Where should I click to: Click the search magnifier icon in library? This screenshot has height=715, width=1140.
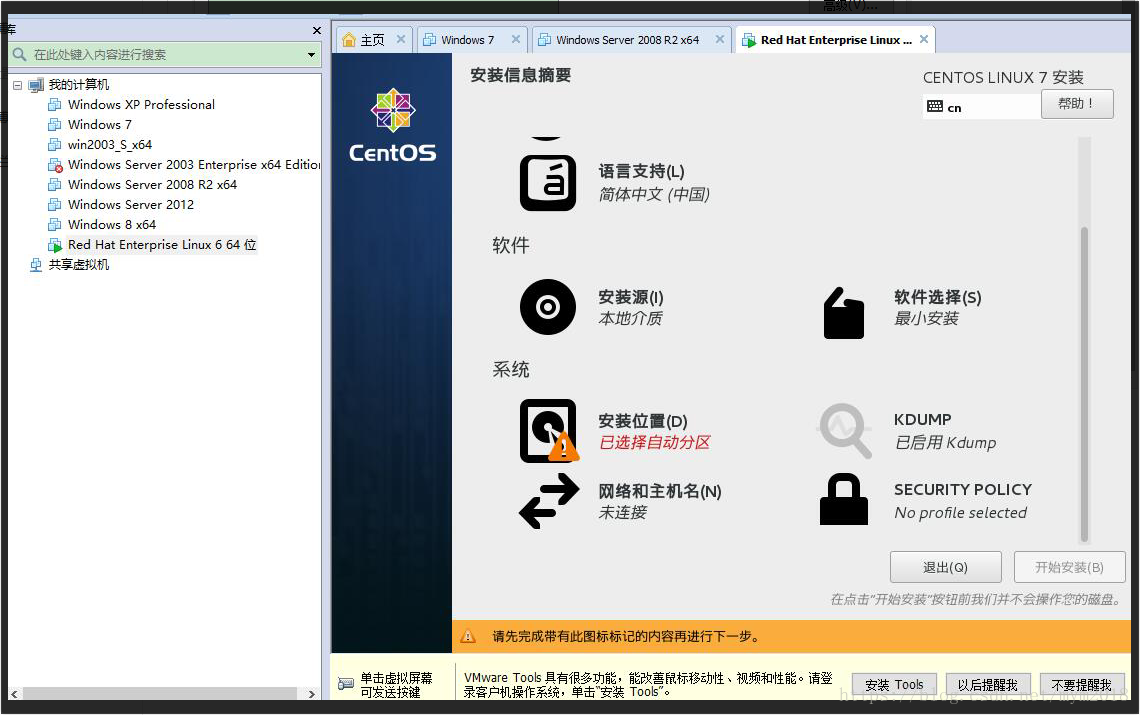tap(20, 55)
